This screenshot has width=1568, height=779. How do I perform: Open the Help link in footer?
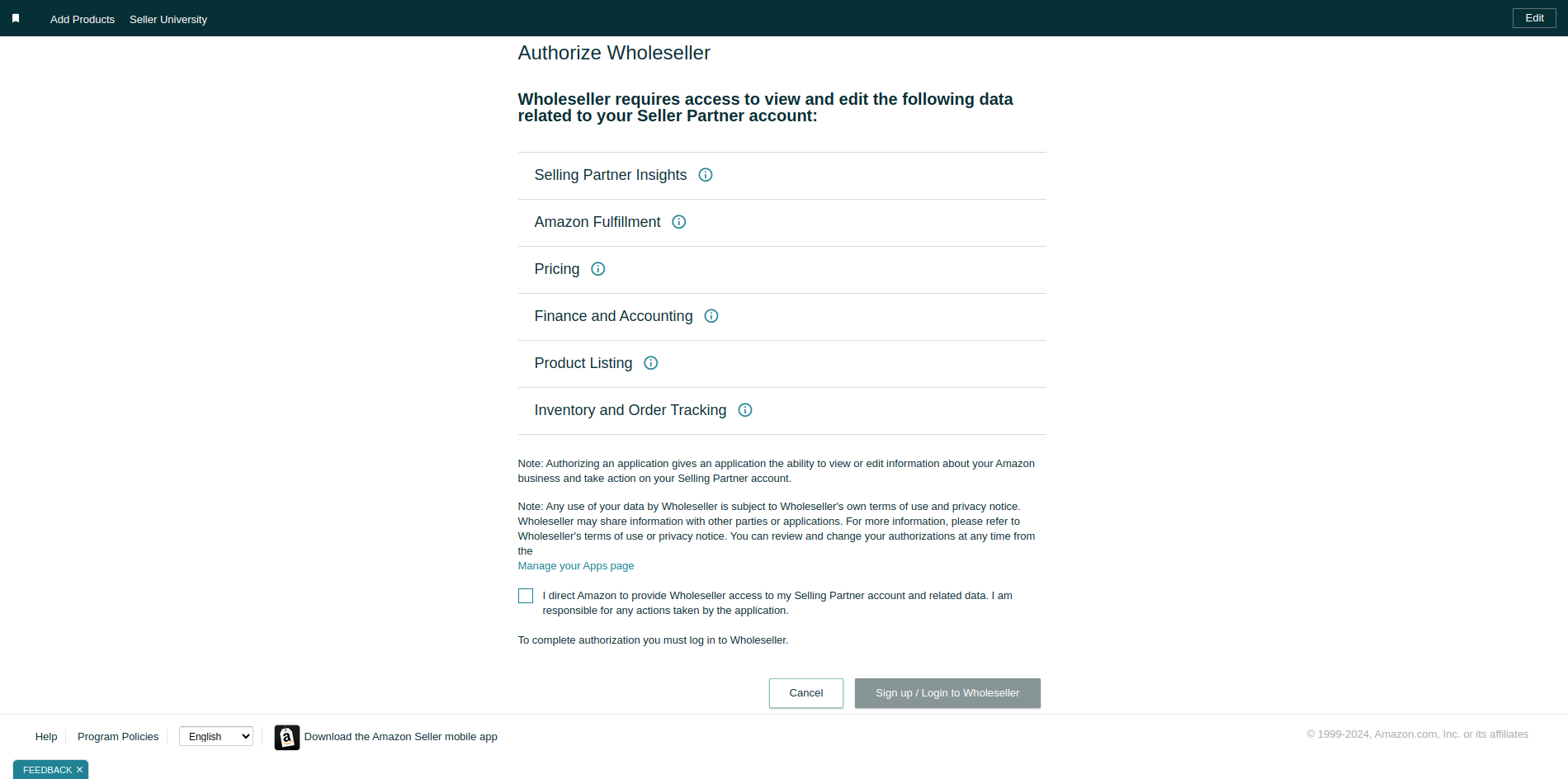pyautogui.click(x=46, y=737)
